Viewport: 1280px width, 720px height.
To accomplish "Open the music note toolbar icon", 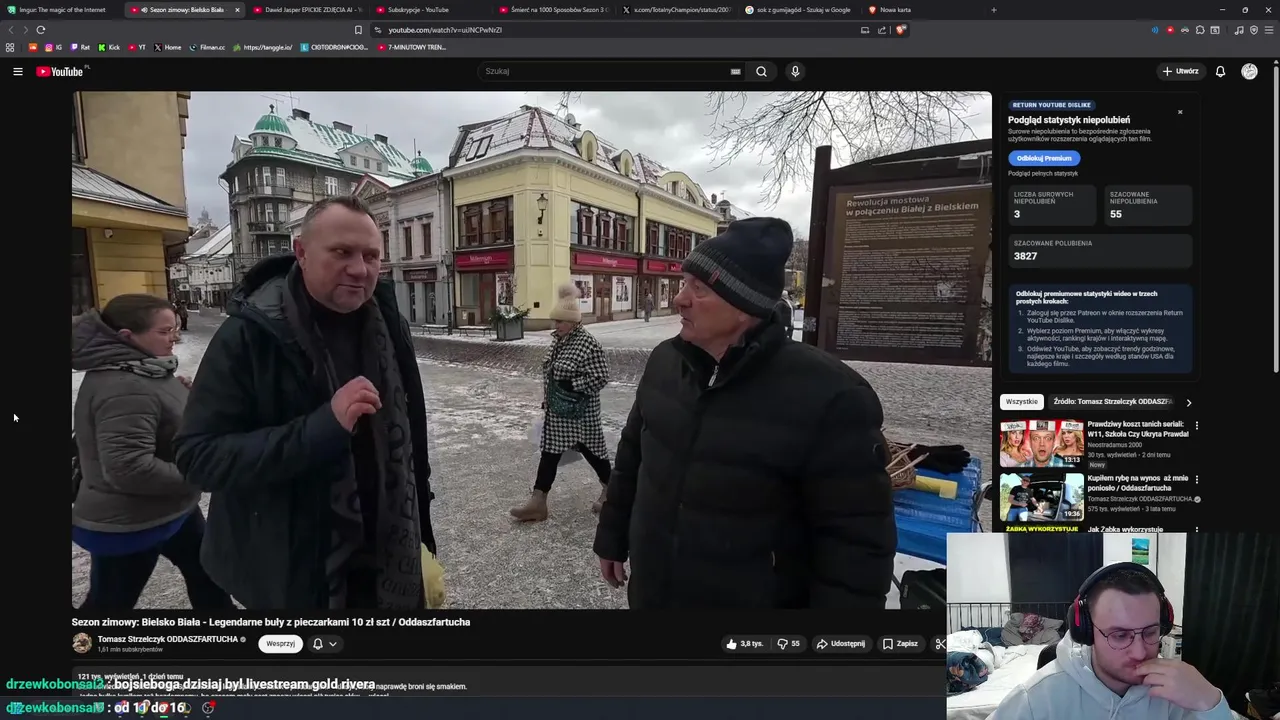I will 1239,30.
